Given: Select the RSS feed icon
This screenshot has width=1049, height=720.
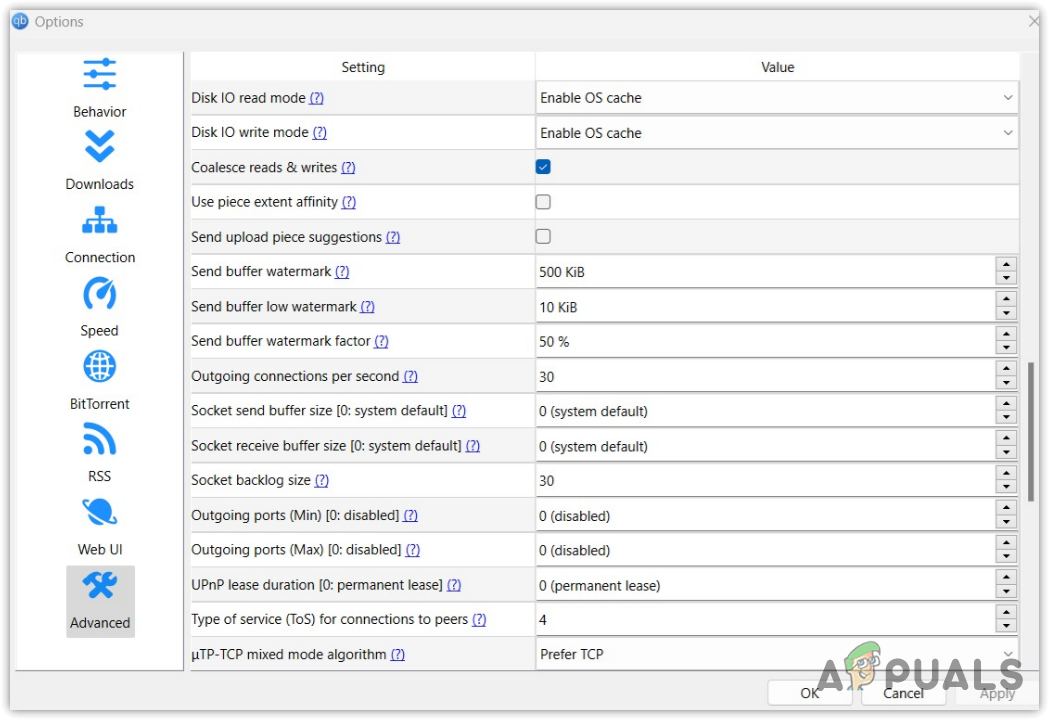Looking at the screenshot, I should click(99, 440).
